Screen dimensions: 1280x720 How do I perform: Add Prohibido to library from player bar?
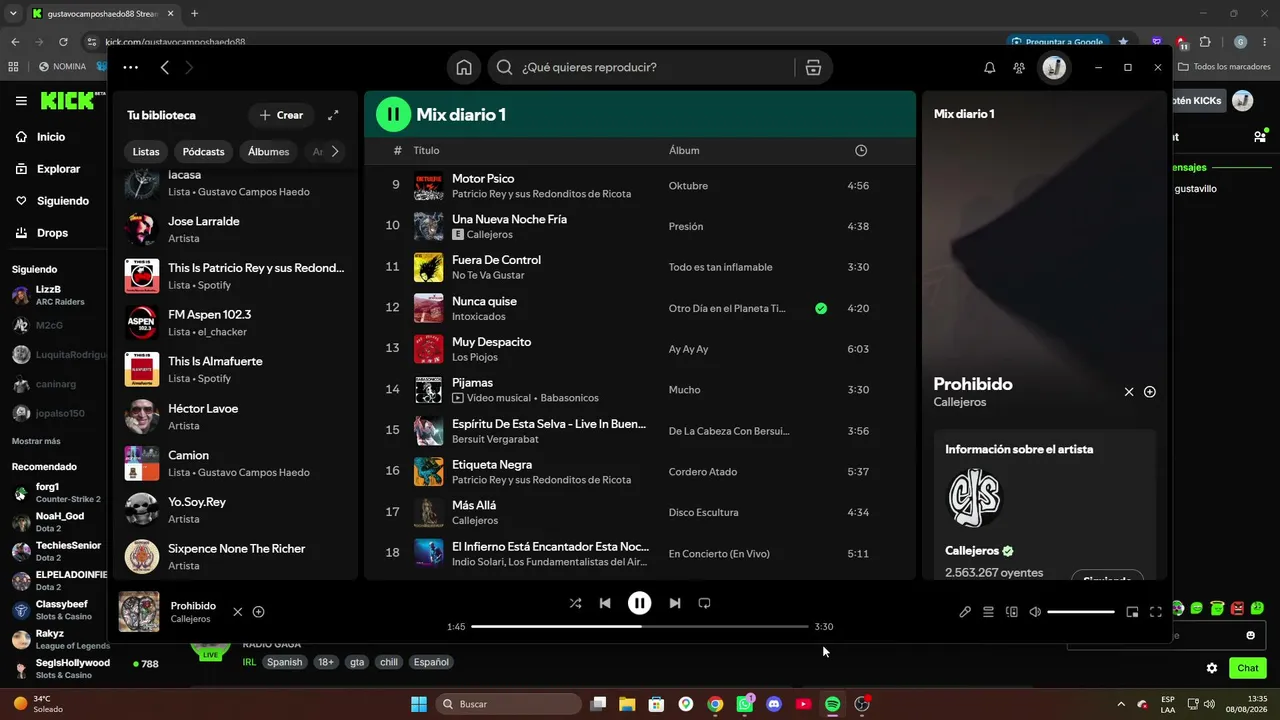(x=259, y=612)
